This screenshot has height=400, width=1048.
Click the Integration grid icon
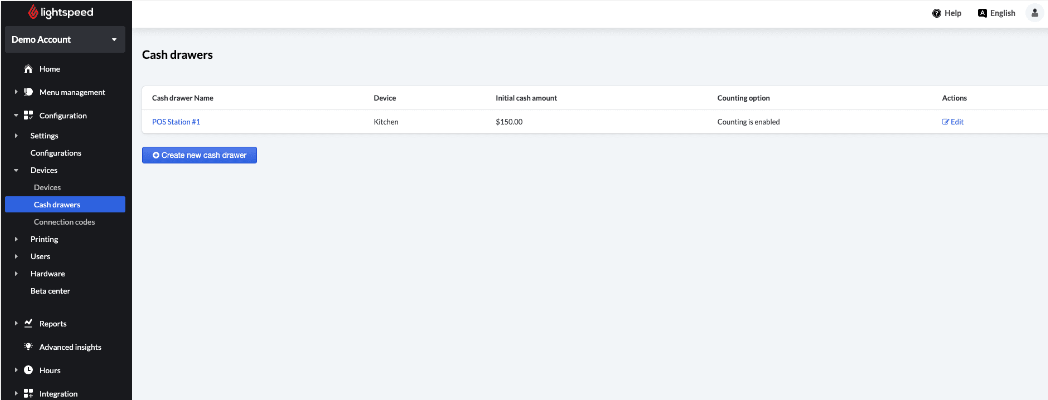[29, 394]
